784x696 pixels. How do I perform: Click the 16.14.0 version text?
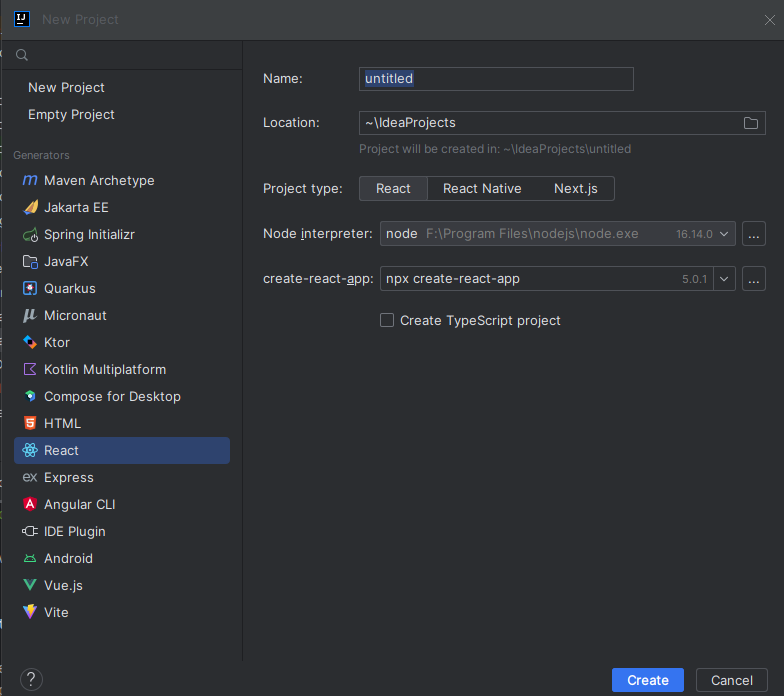click(694, 234)
